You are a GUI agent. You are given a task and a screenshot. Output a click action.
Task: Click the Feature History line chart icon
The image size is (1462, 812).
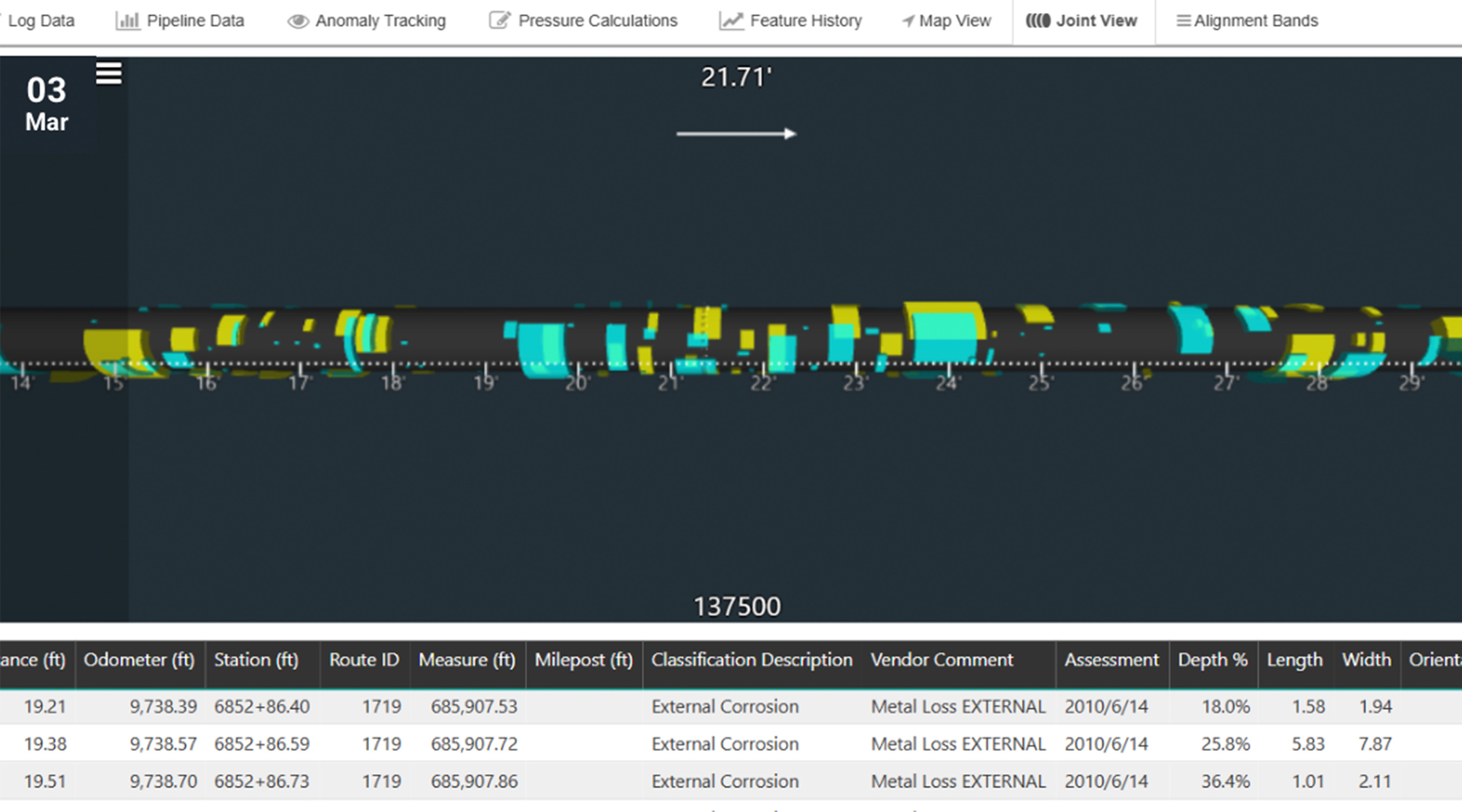point(731,21)
